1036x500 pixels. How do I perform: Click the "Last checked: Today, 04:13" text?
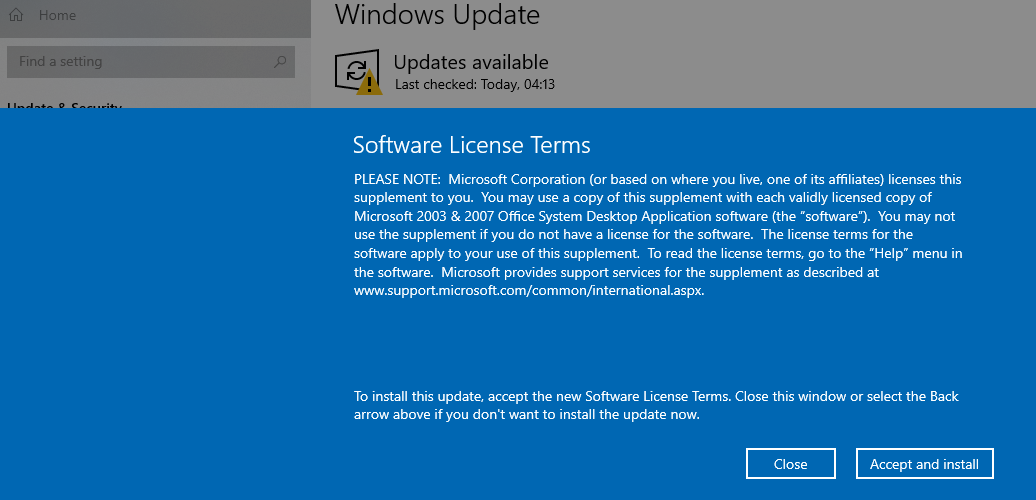click(475, 85)
